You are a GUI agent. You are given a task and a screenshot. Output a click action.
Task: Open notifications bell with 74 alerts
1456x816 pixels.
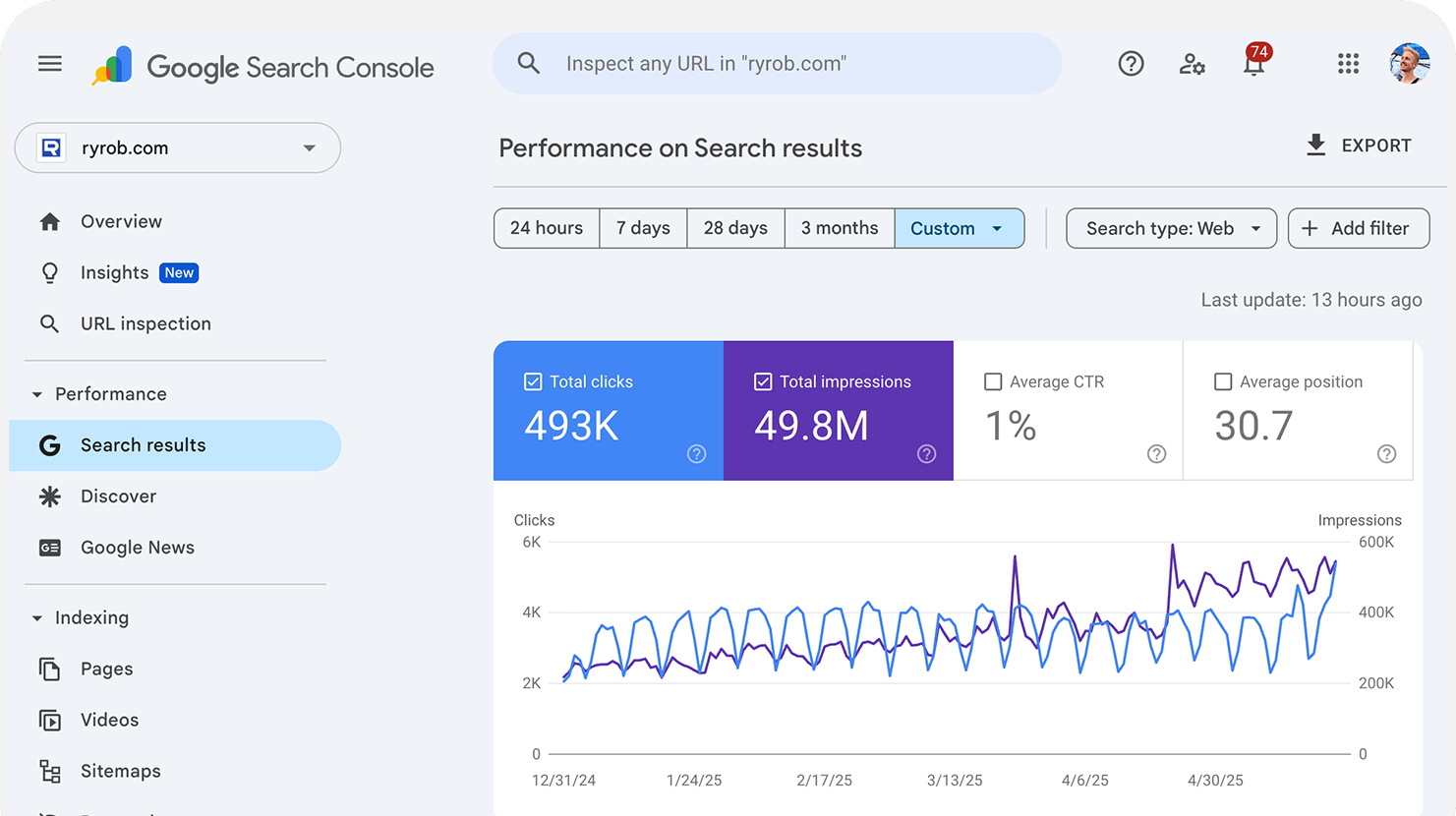(1253, 64)
